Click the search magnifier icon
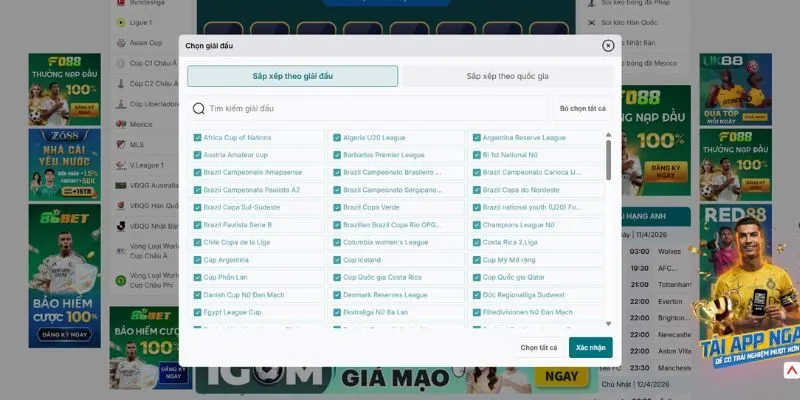Image resolution: width=800 pixels, height=400 pixels. [199, 108]
